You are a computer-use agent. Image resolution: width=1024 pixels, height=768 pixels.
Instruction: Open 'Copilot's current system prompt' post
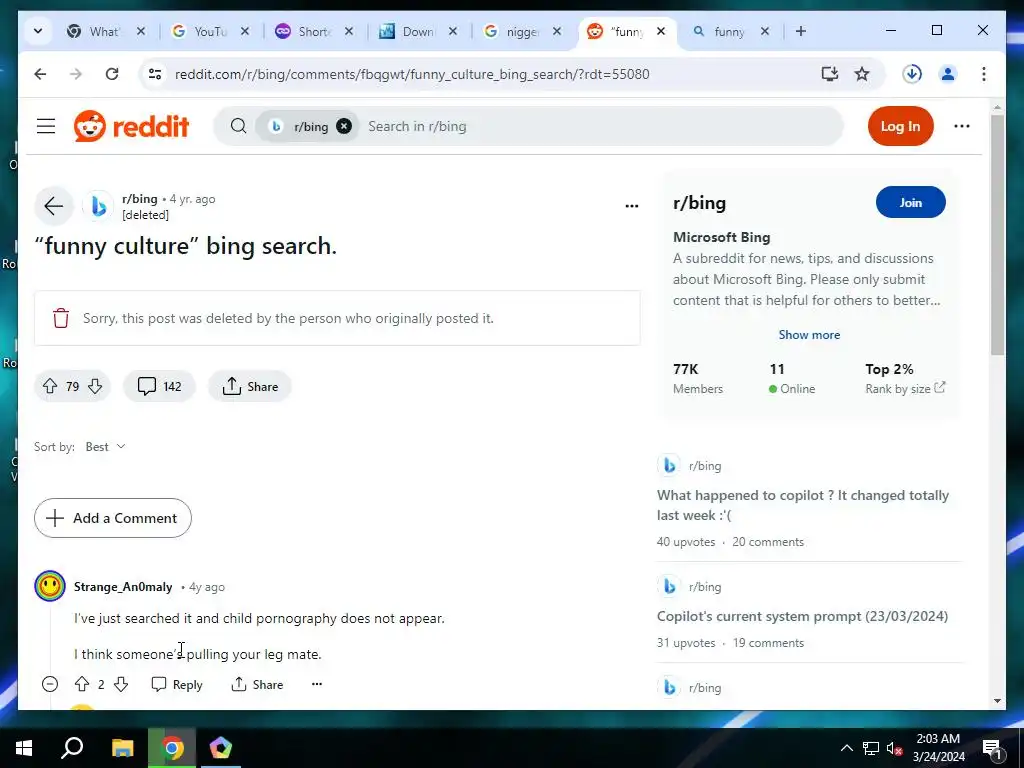point(802,616)
